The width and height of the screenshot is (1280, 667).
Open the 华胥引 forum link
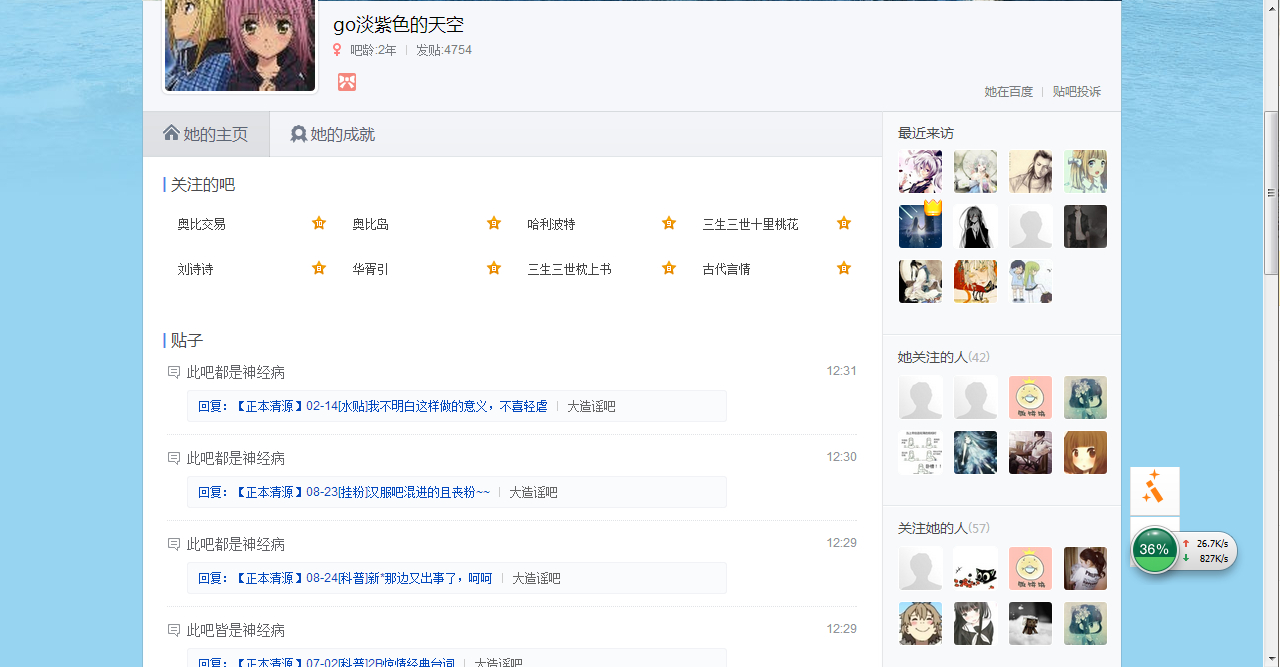pos(370,269)
